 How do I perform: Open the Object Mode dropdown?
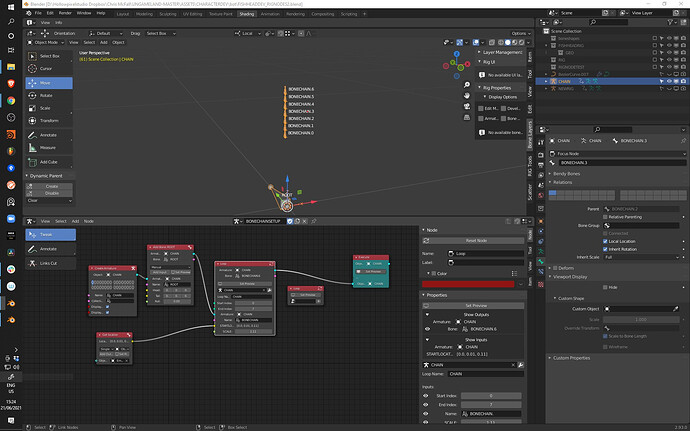[x=46, y=42]
